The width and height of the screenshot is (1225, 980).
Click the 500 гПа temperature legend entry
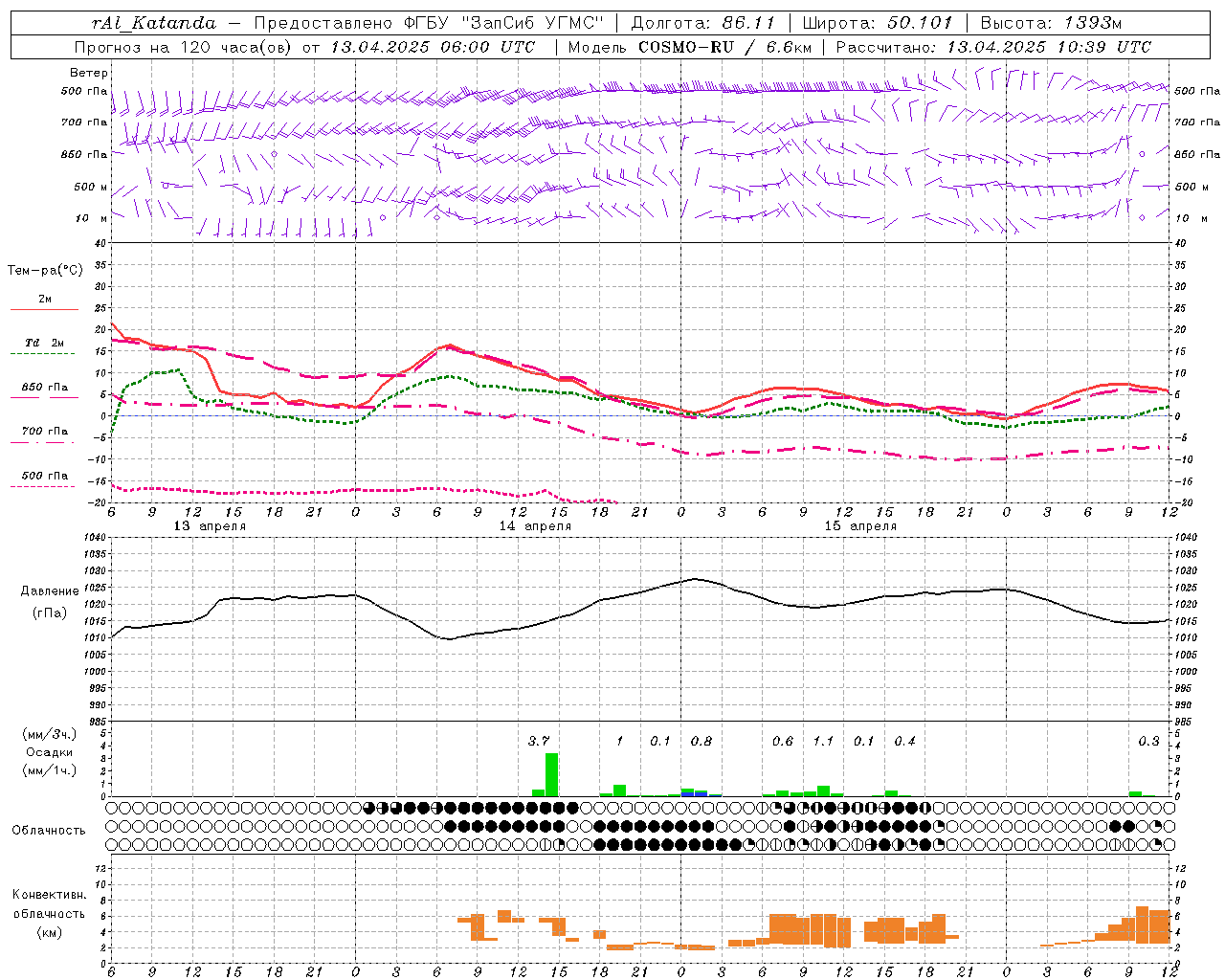pyautogui.click(x=45, y=479)
